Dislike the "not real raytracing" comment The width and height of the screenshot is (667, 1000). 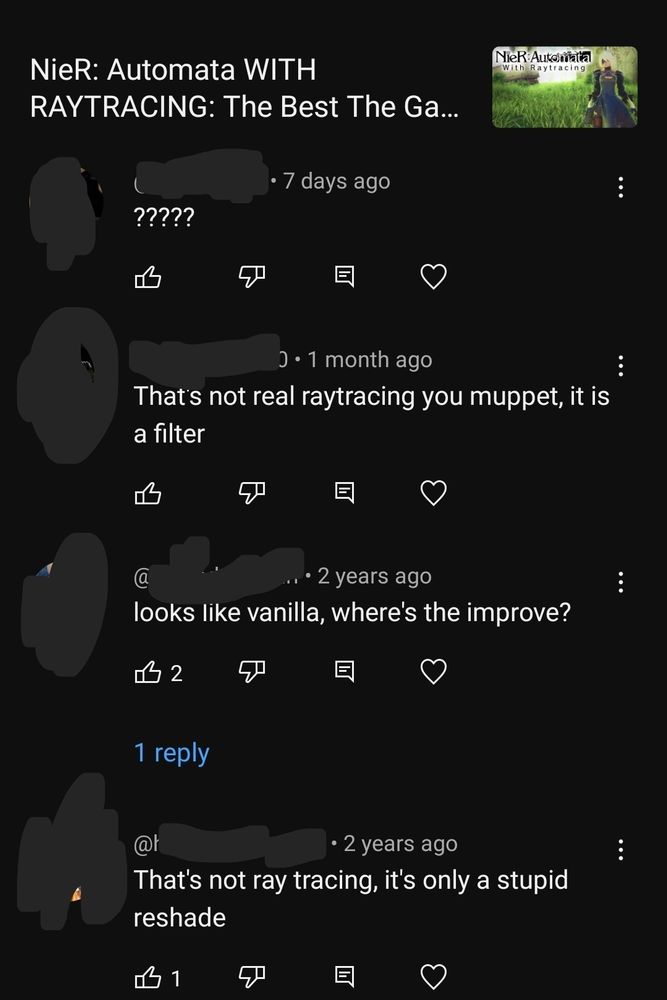251,493
